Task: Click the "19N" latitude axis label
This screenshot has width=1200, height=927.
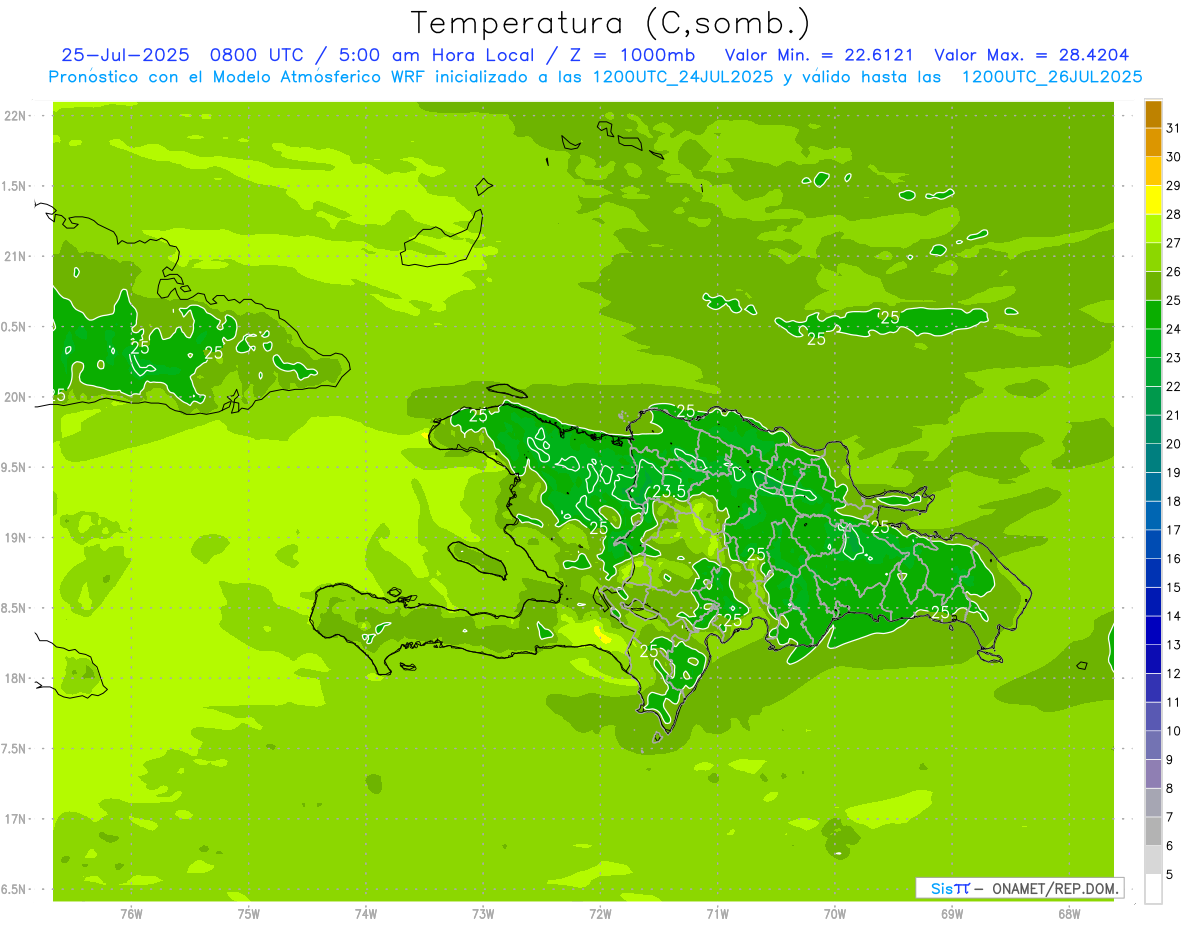Action: tap(15, 537)
